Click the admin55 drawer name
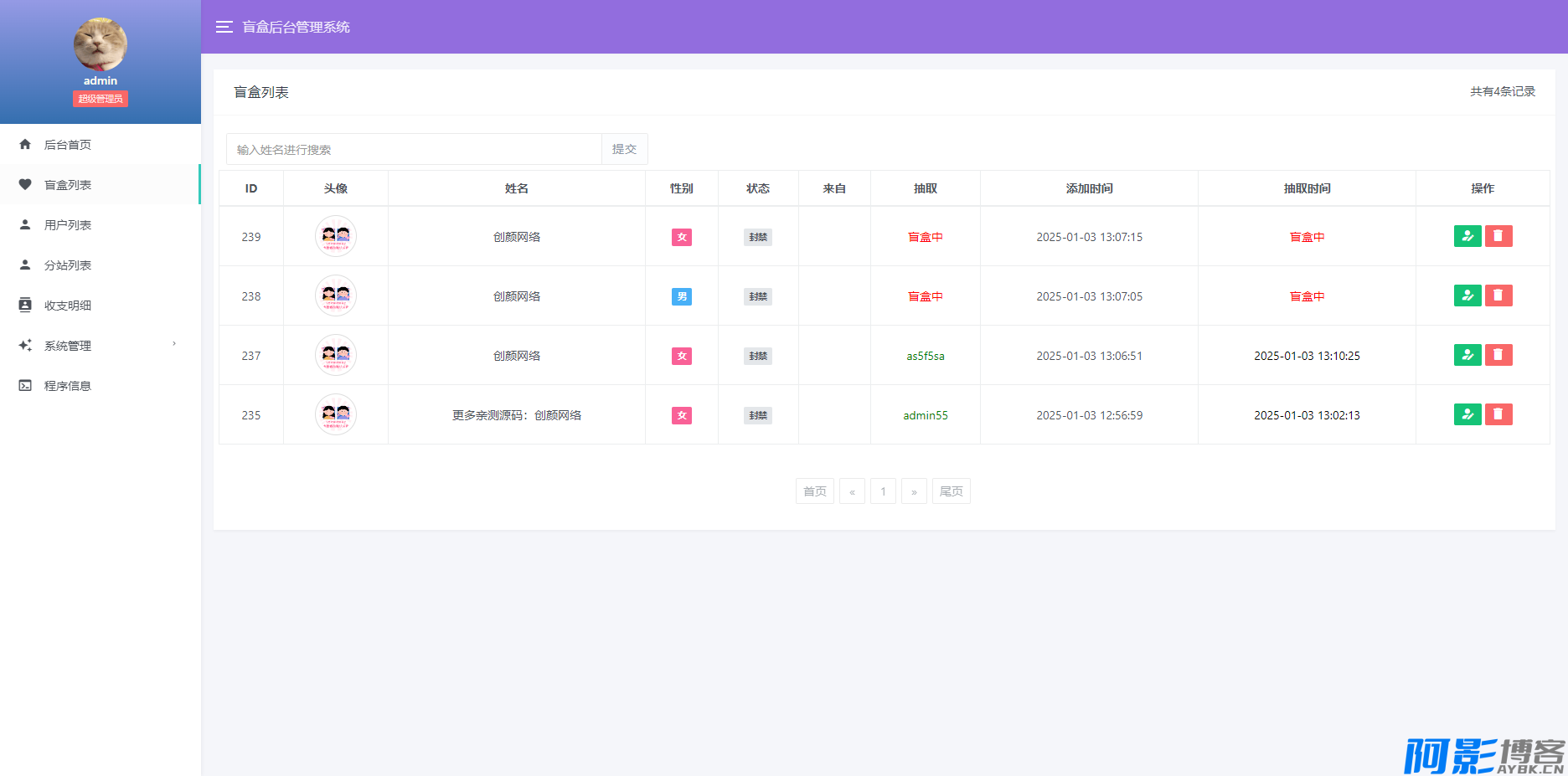 coord(926,415)
